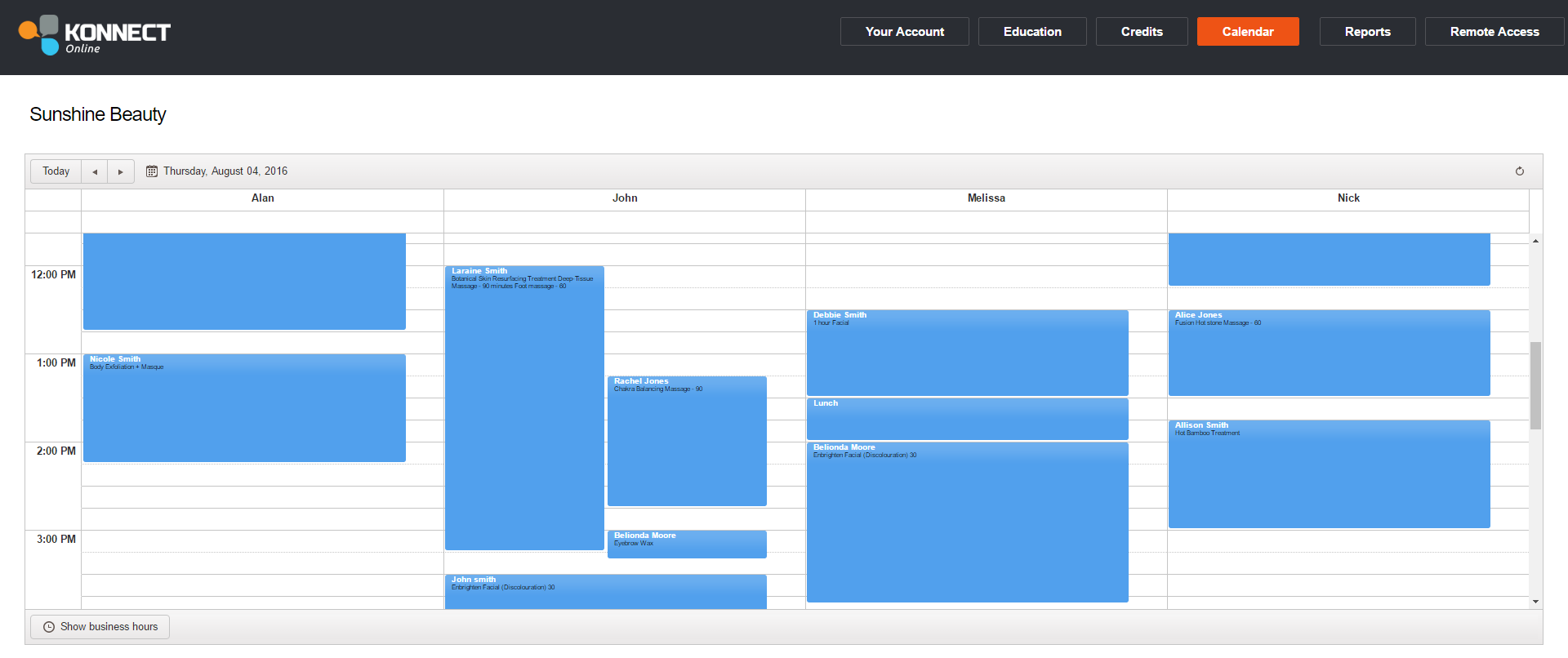Go to next day arrow

coord(121,171)
